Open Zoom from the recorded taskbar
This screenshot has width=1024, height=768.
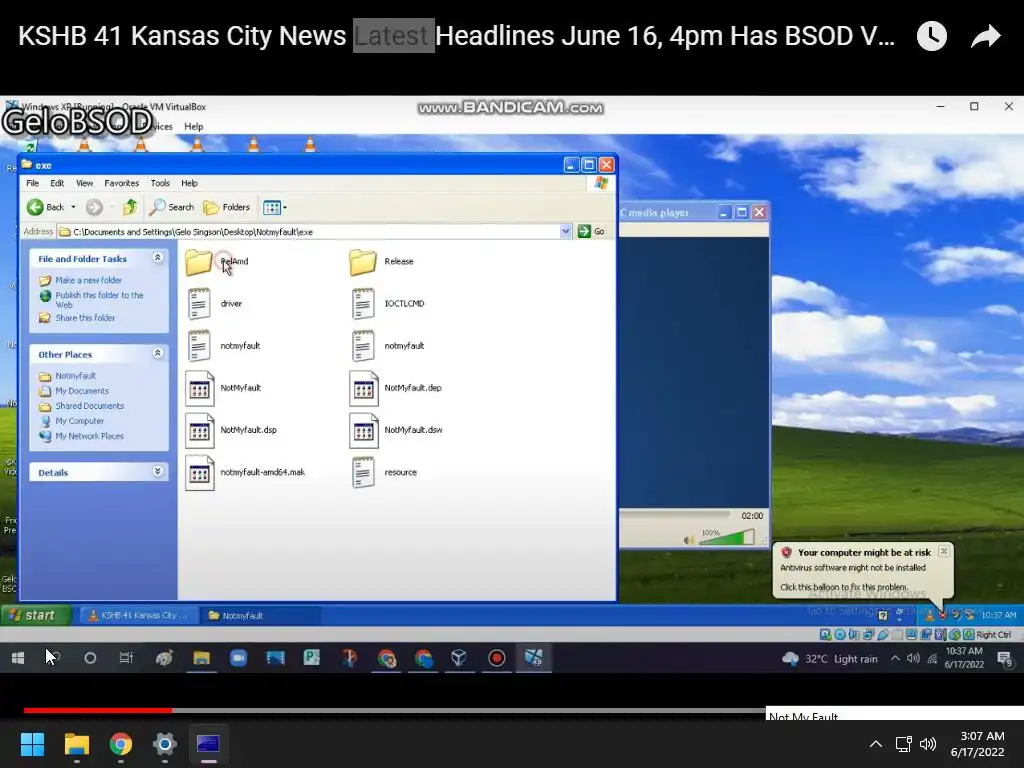point(238,658)
